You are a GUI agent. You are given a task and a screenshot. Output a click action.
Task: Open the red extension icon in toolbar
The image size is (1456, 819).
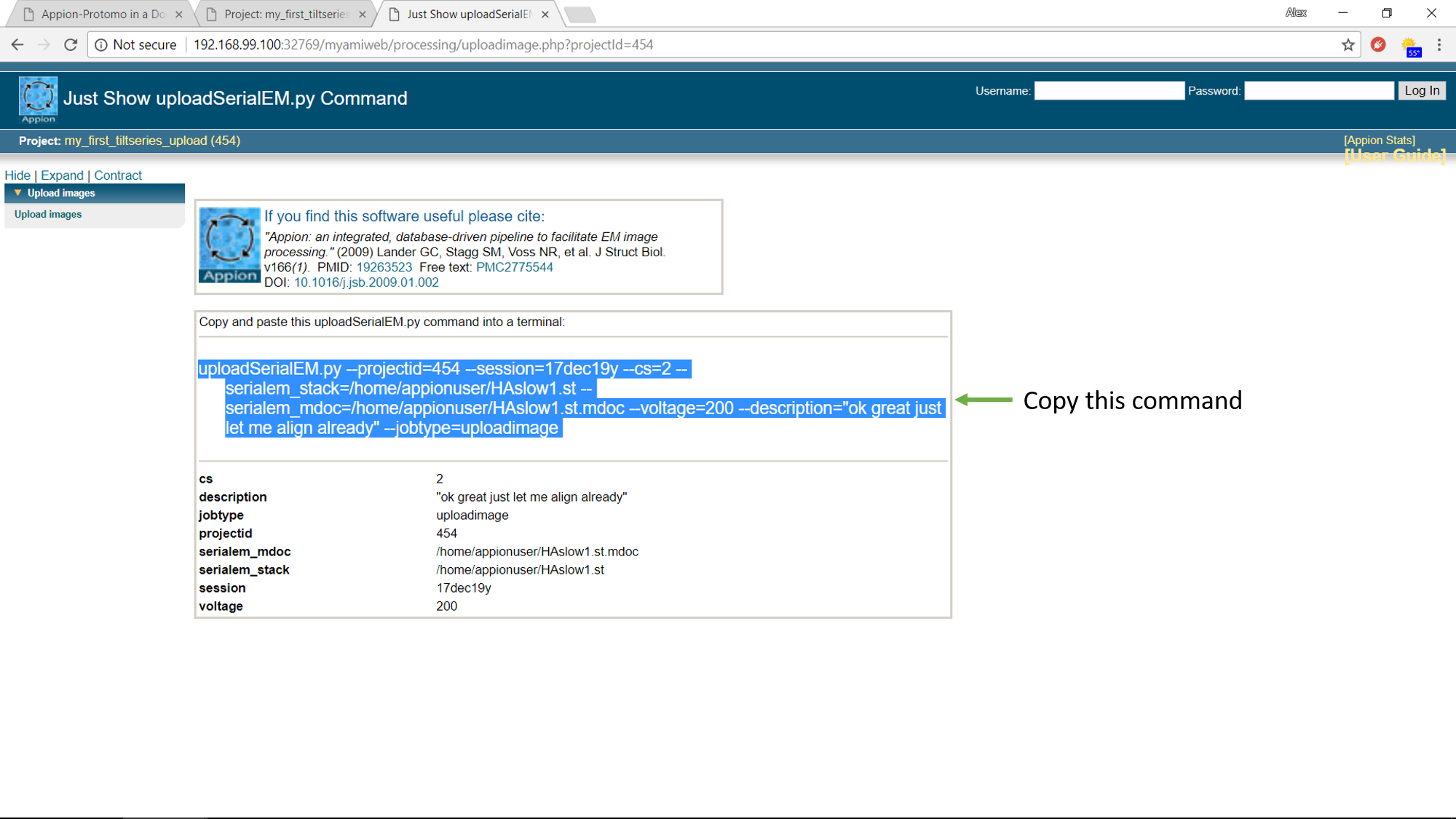pos(1378,44)
